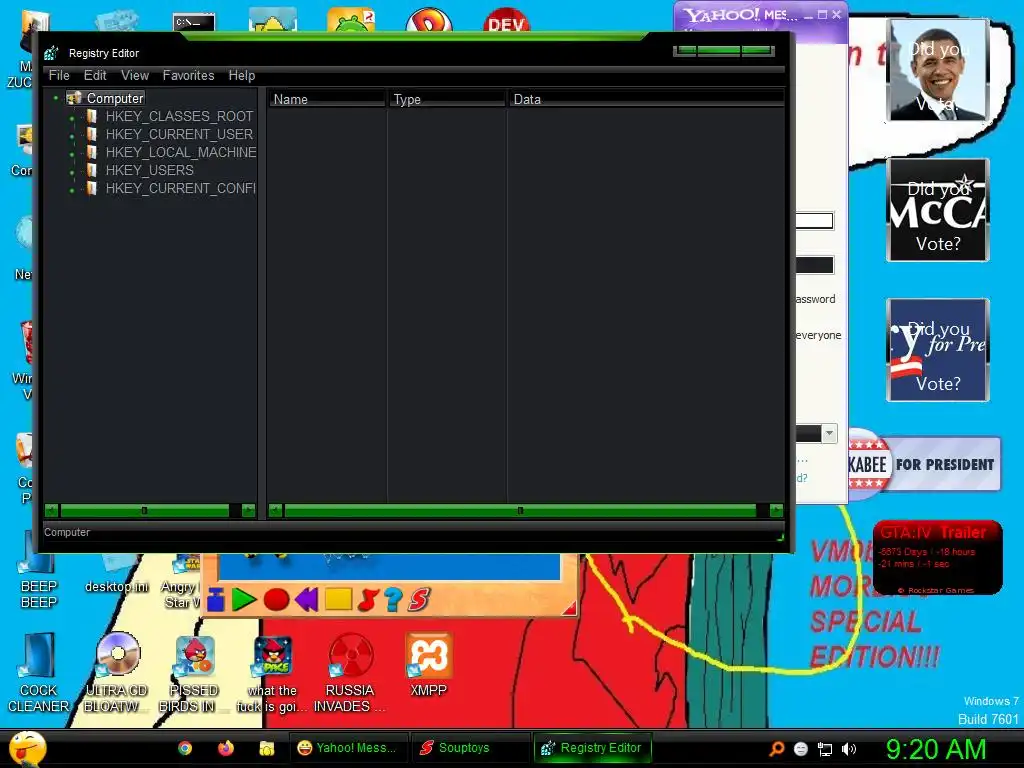Click the Obama Did you Vote gadget
Viewport: 1024px width, 768px height.
[938, 70]
